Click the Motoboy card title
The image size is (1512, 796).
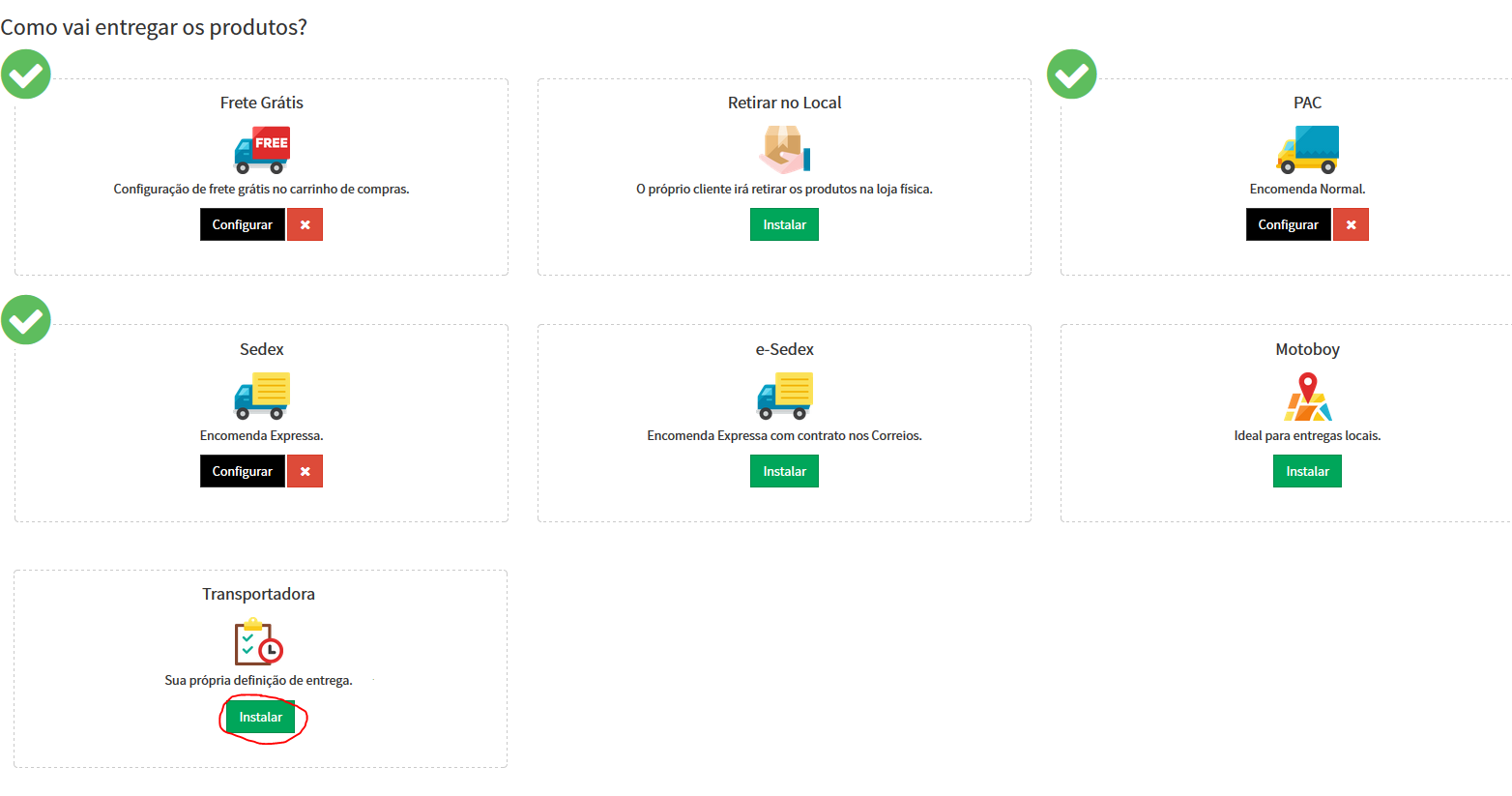coord(1308,349)
